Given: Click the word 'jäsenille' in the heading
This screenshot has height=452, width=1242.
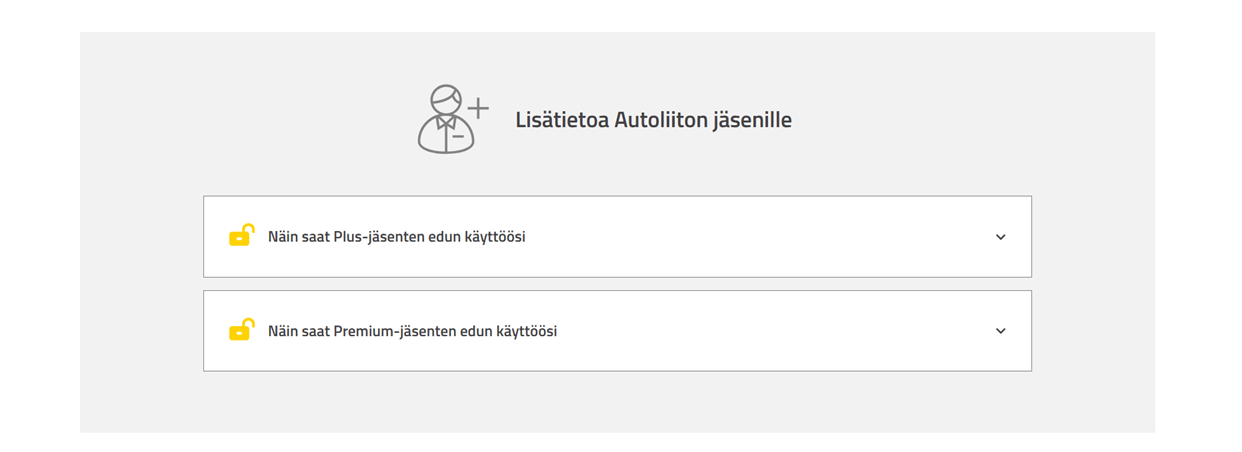Looking at the screenshot, I should [x=753, y=120].
